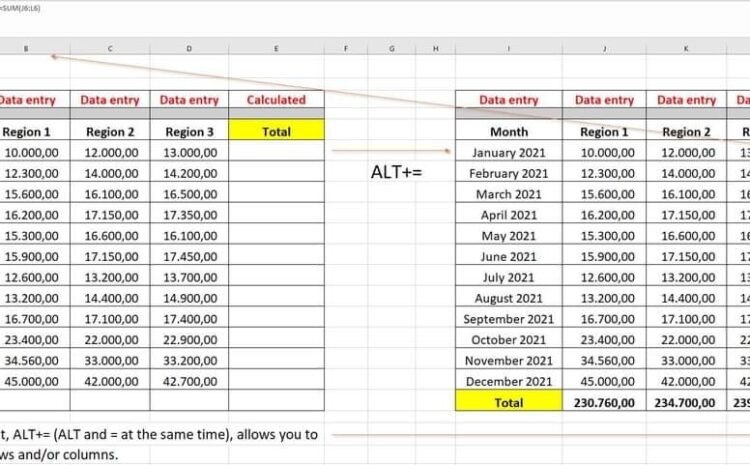The width and height of the screenshot is (750, 465).
Task: Select the 'September 2021' cell
Action: (508, 319)
